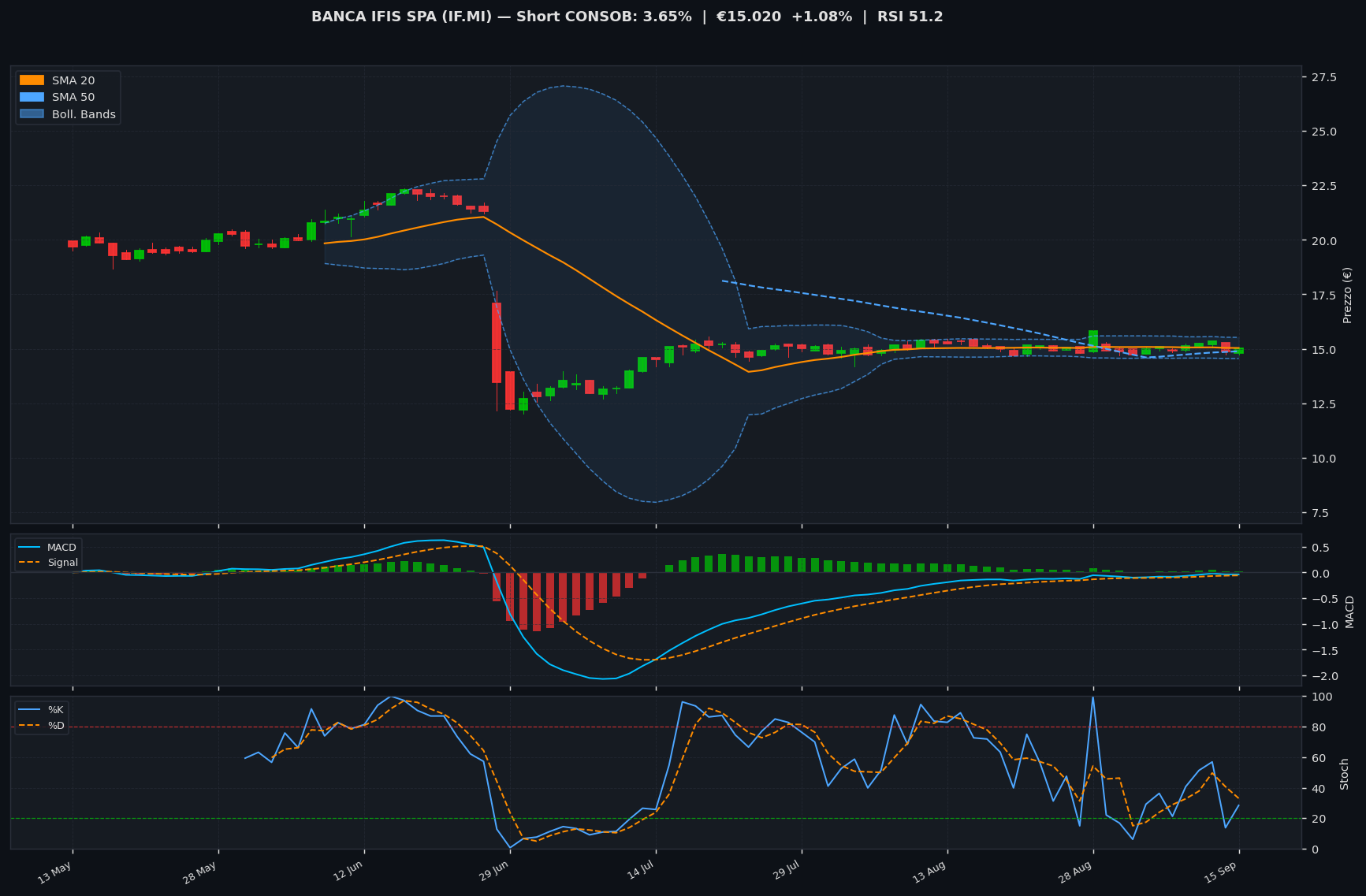Click the -2.0 MACD axis label

[1323, 676]
